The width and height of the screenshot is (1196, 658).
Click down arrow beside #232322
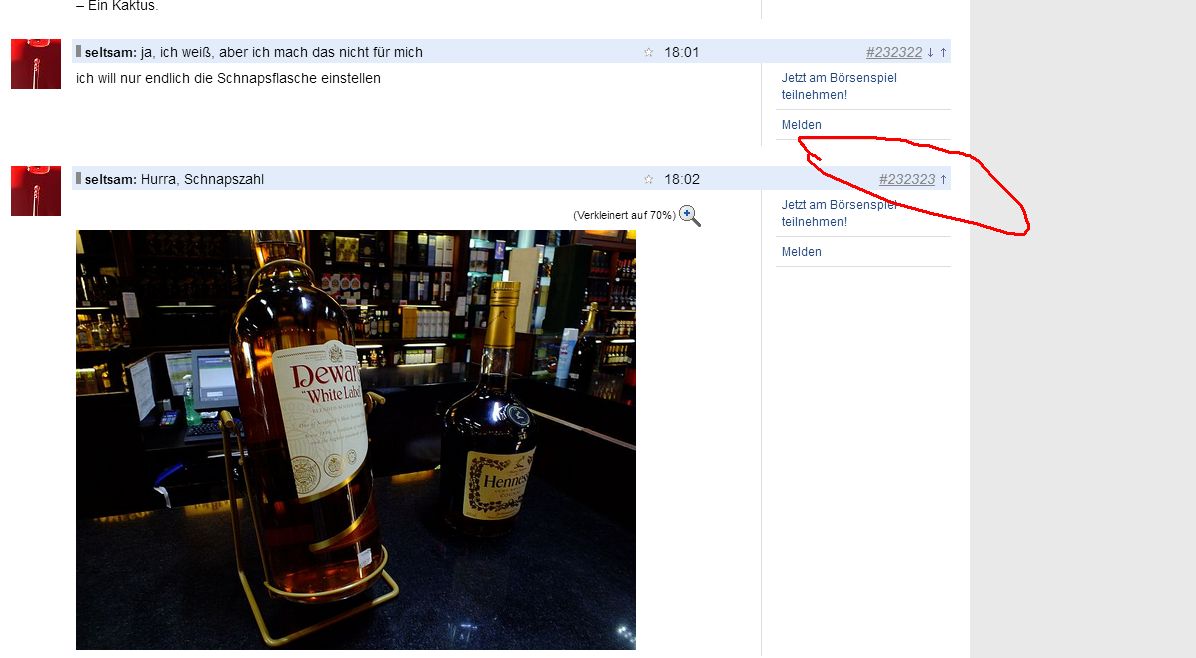[931, 53]
